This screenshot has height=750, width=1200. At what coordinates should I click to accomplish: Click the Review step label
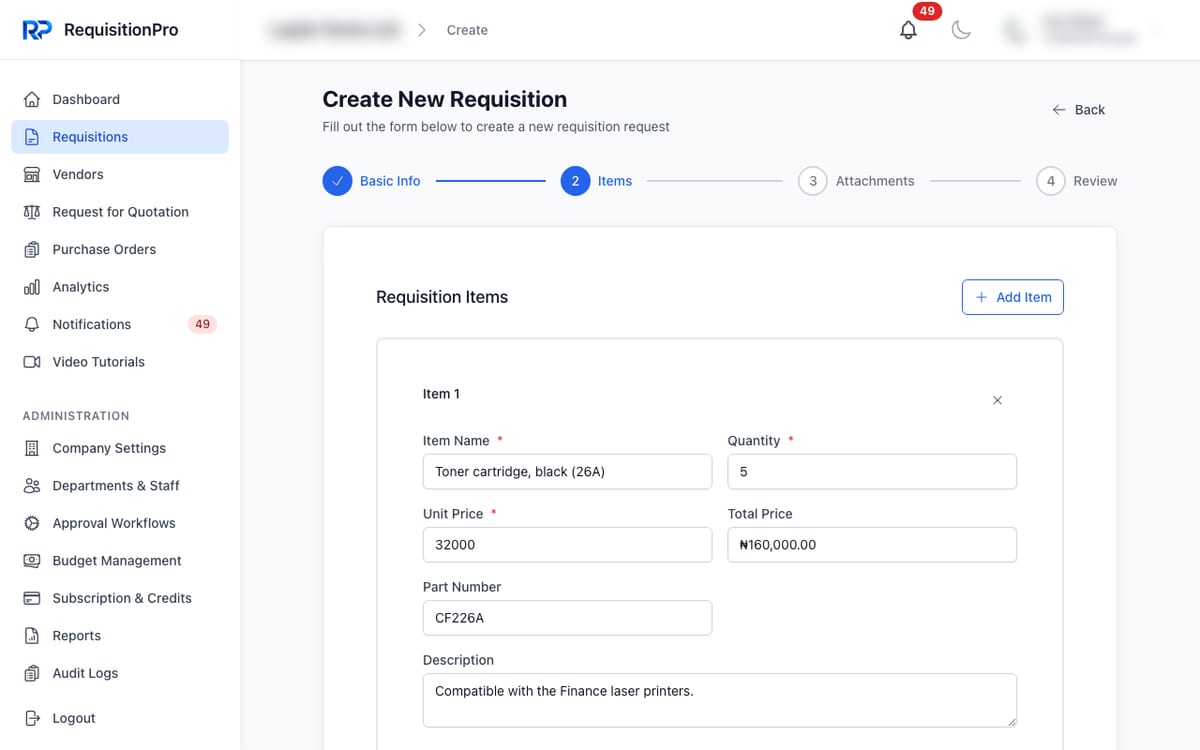tap(1095, 181)
